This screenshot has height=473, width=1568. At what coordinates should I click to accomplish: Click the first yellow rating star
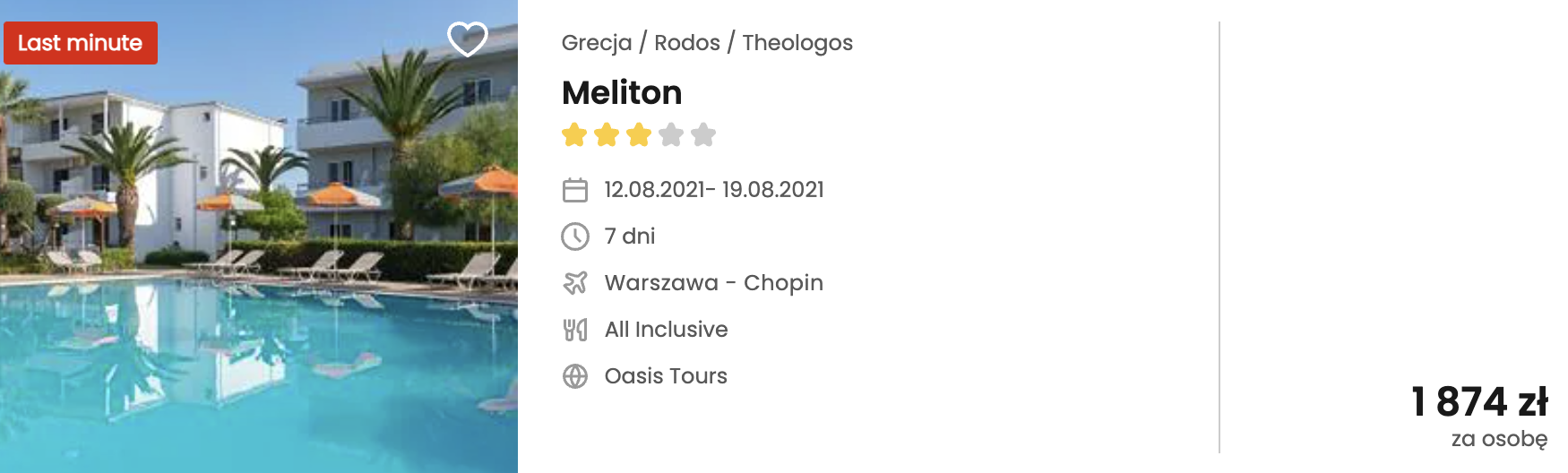point(574,135)
